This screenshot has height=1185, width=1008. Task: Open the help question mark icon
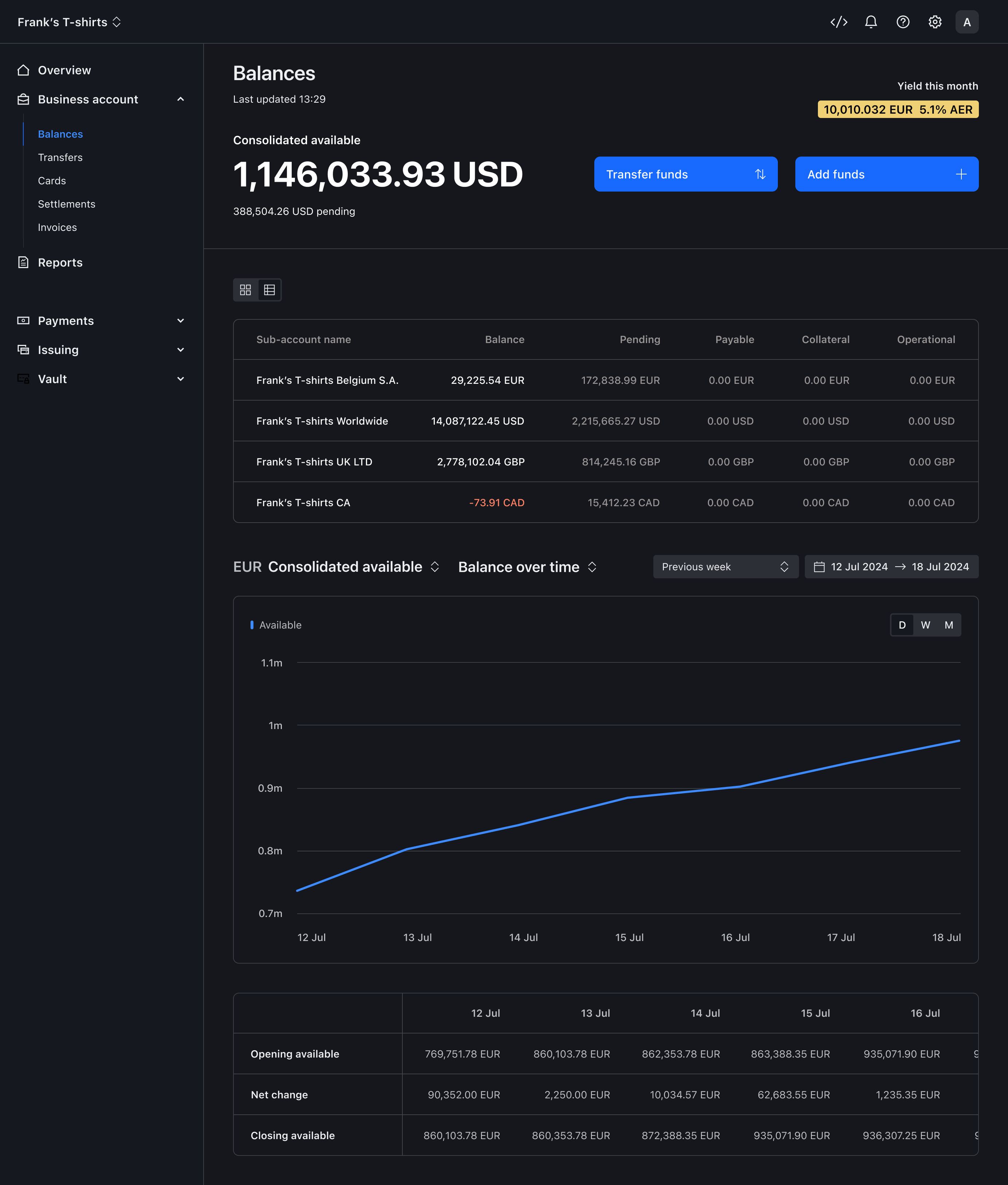(902, 22)
